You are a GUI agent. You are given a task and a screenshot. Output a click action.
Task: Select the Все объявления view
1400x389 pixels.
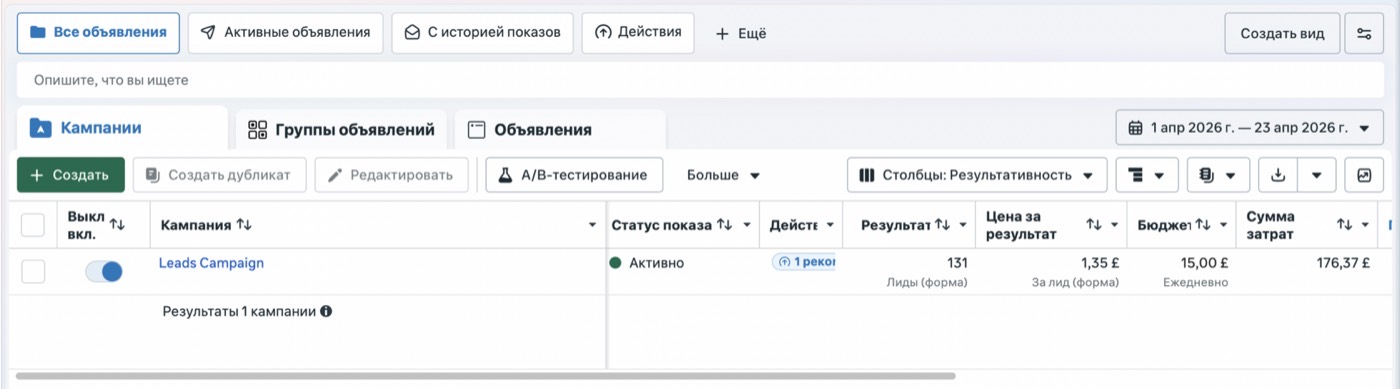98,32
